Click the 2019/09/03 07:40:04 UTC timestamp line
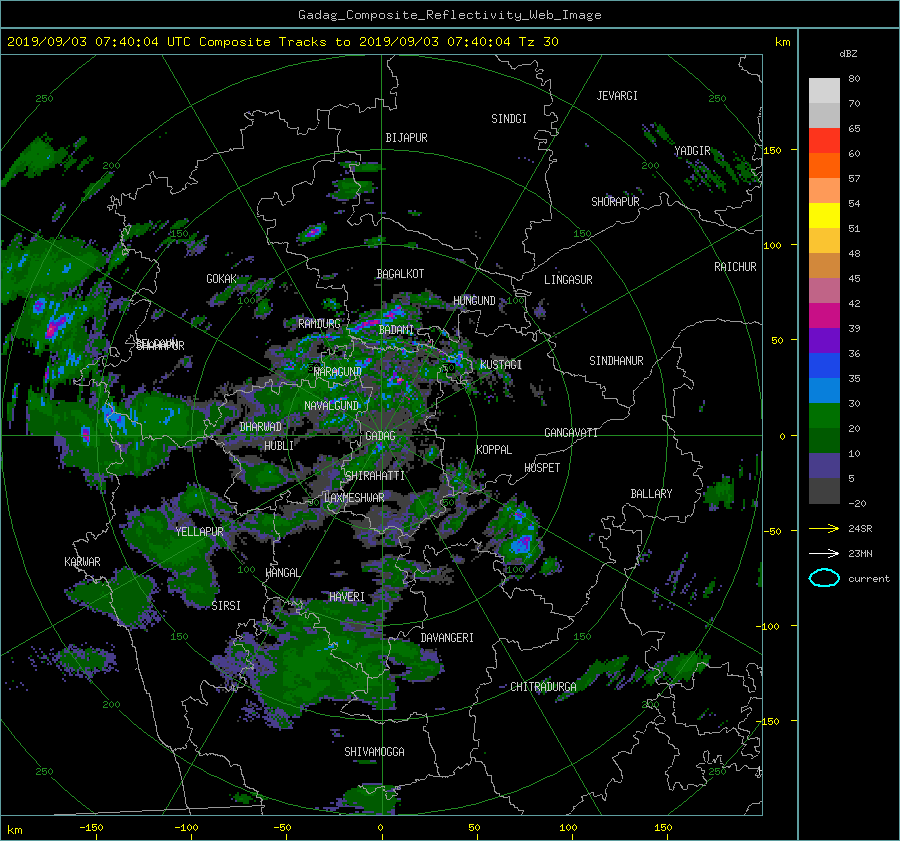900x841 pixels. point(282,42)
